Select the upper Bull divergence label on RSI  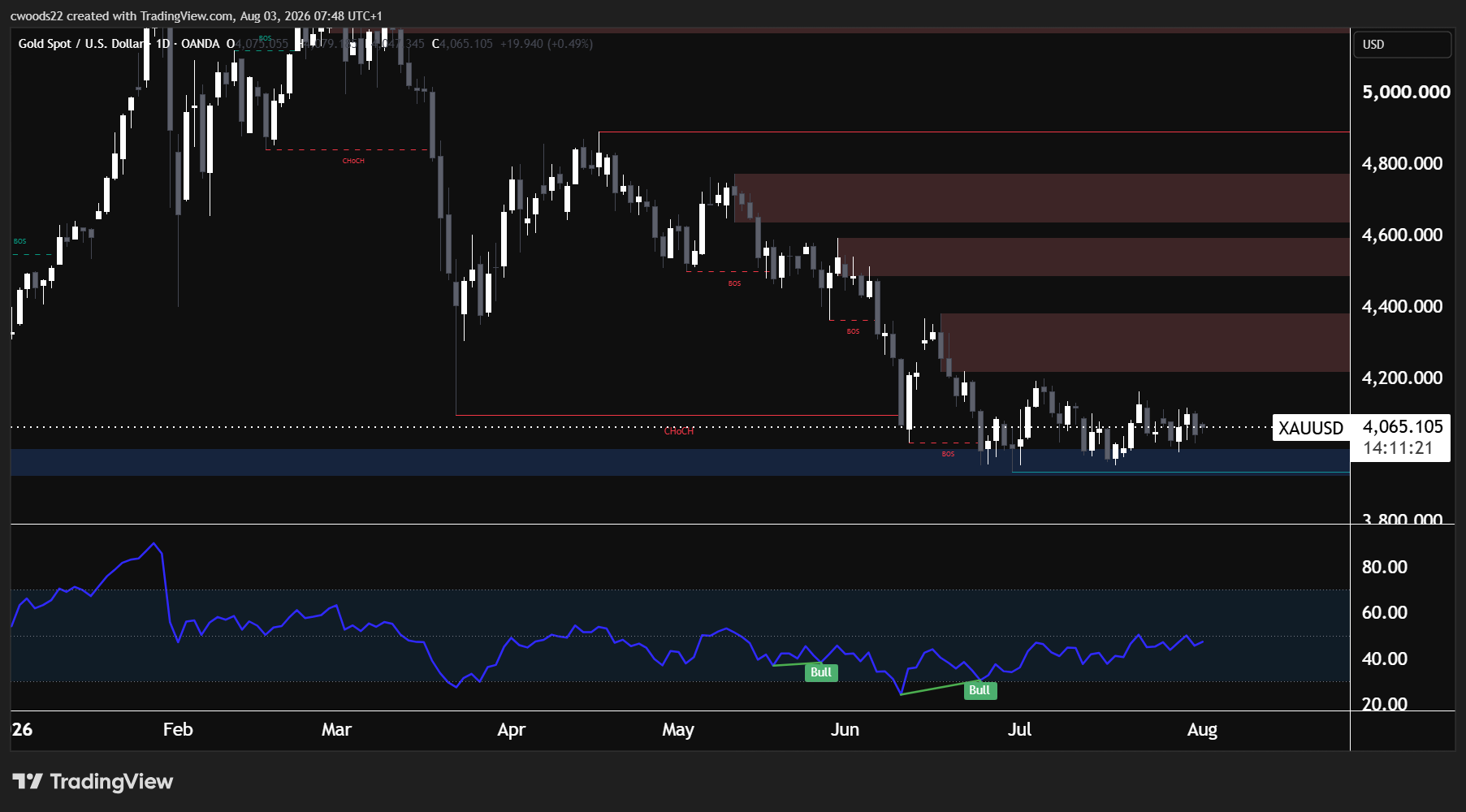click(821, 672)
